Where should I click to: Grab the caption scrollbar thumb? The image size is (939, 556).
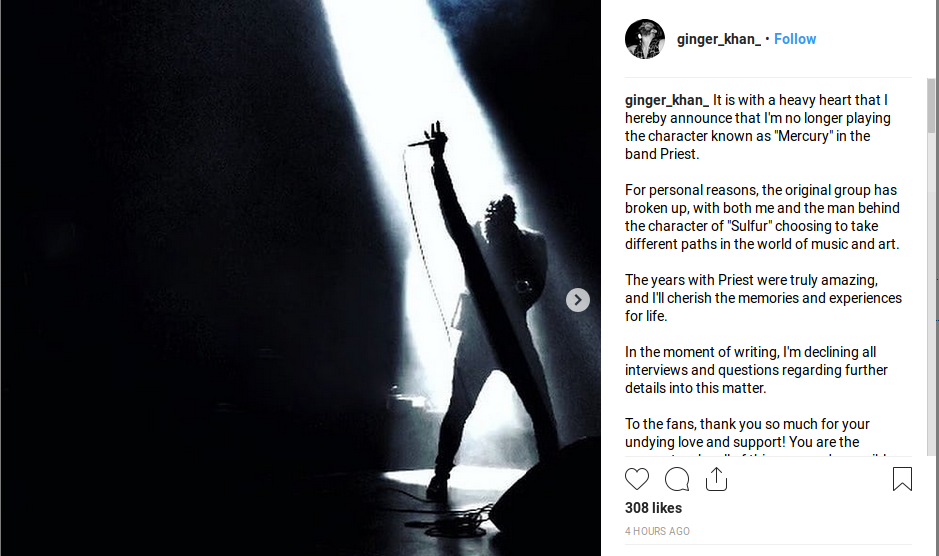(x=931, y=105)
